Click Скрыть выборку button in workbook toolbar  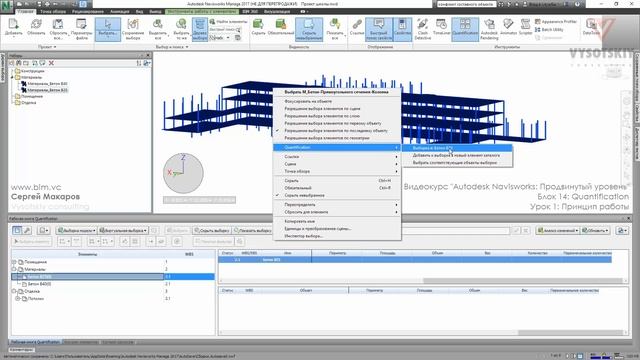tap(212, 231)
